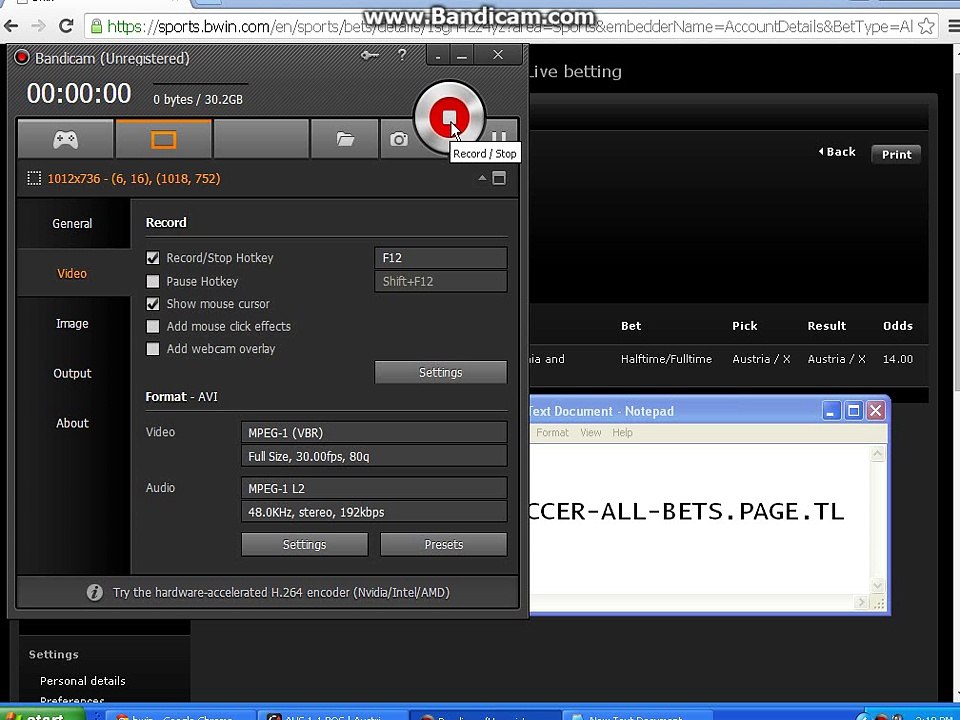The height and width of the screenshot is (720, 960).
Task: Click the bwin URL address bar
Action: [510, 26]
